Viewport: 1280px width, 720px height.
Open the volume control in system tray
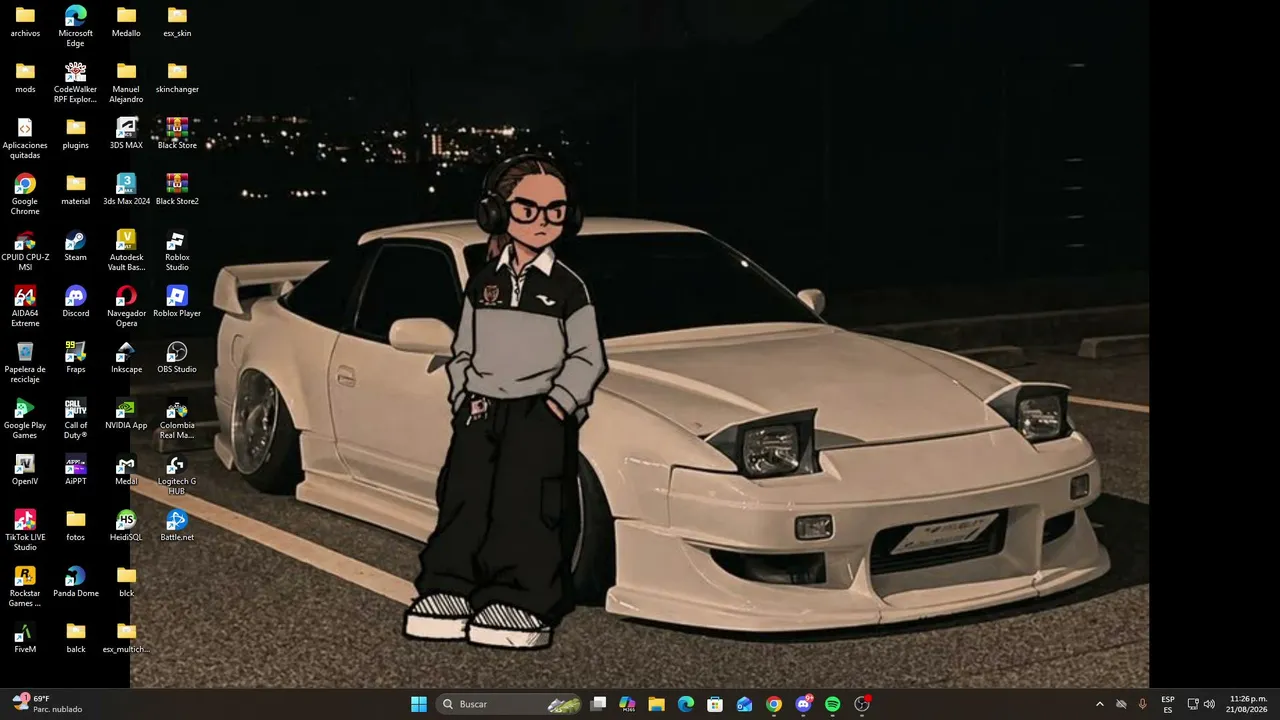point(1209,704)
